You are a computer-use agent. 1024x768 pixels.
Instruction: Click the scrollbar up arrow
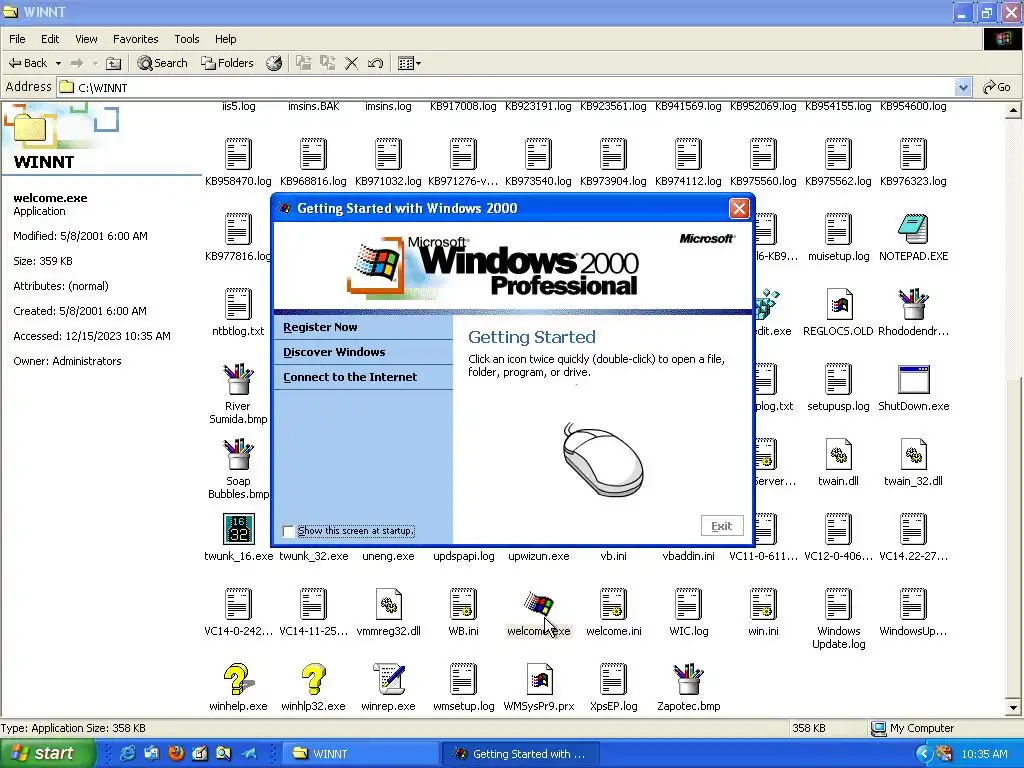1013,110
